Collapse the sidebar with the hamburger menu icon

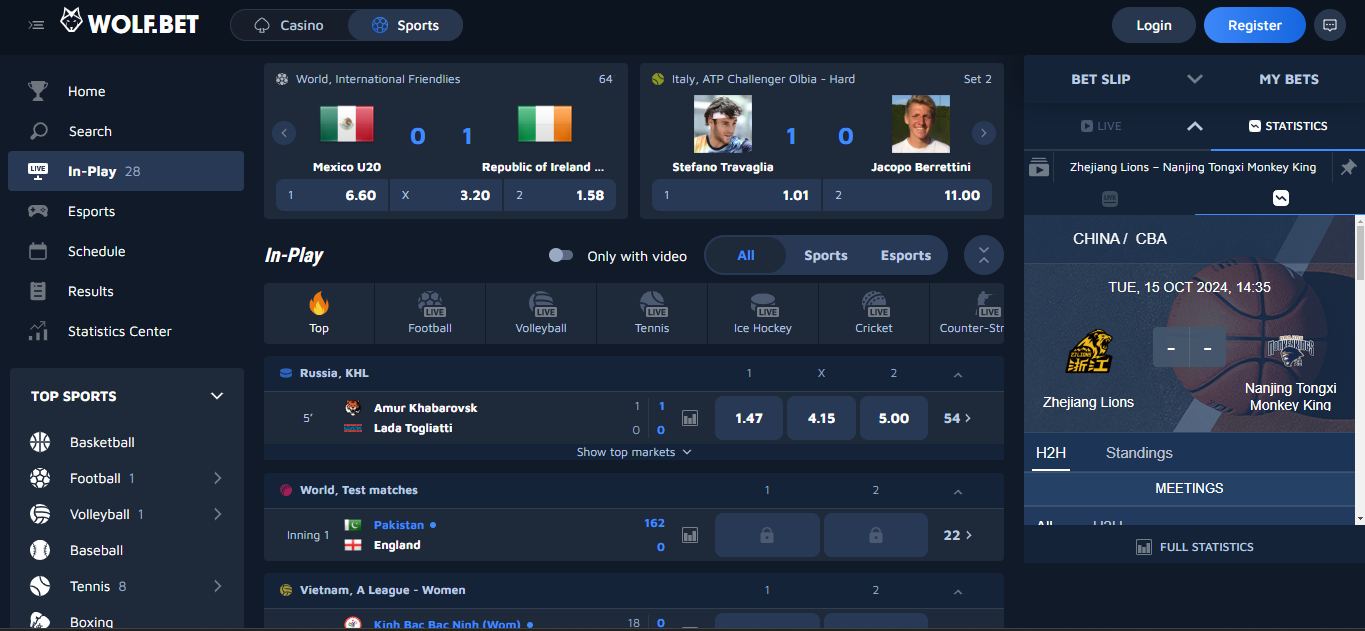tap(36, 25)
